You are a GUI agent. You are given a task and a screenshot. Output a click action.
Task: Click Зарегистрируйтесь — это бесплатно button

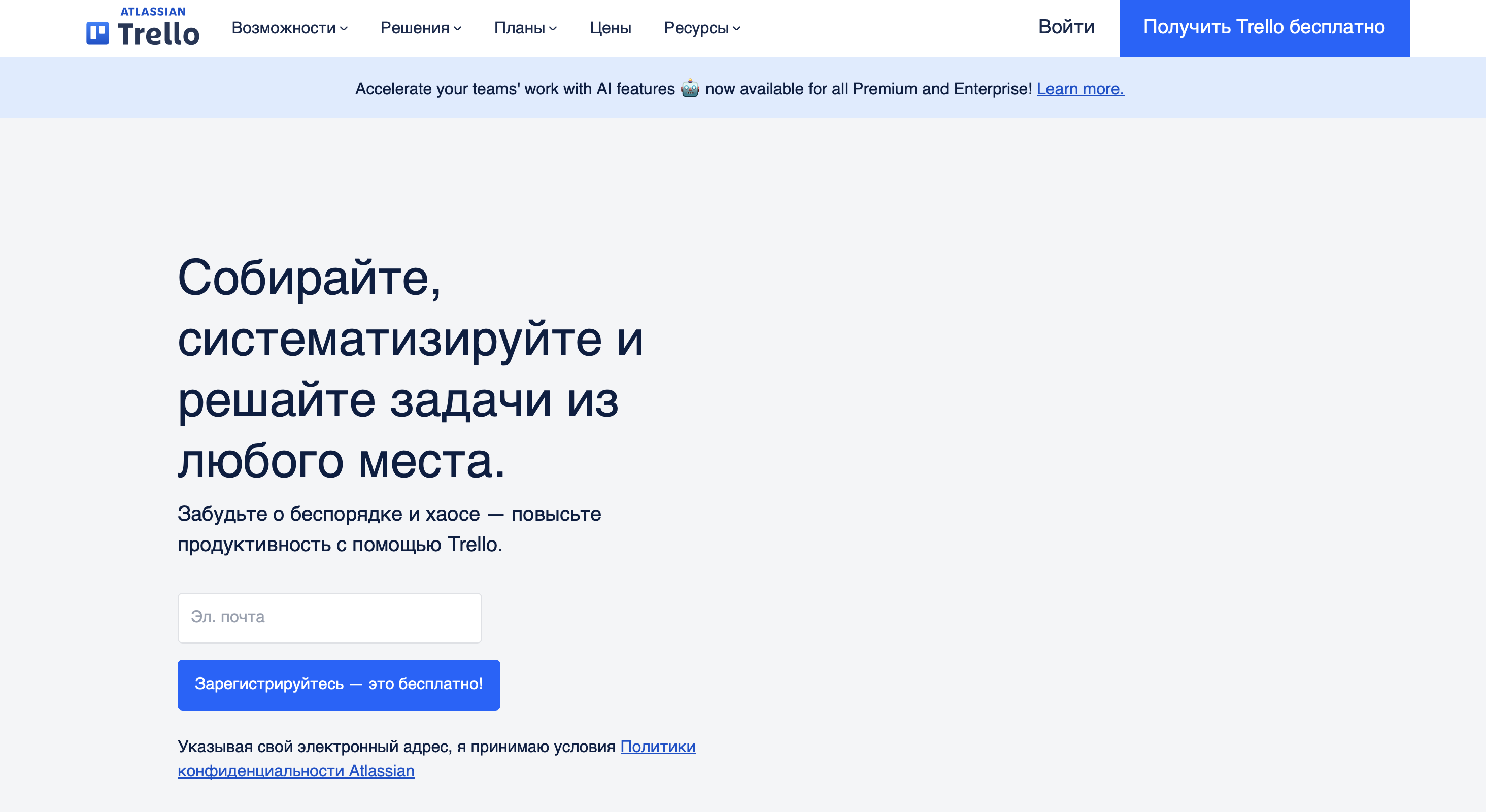point(339,685)
